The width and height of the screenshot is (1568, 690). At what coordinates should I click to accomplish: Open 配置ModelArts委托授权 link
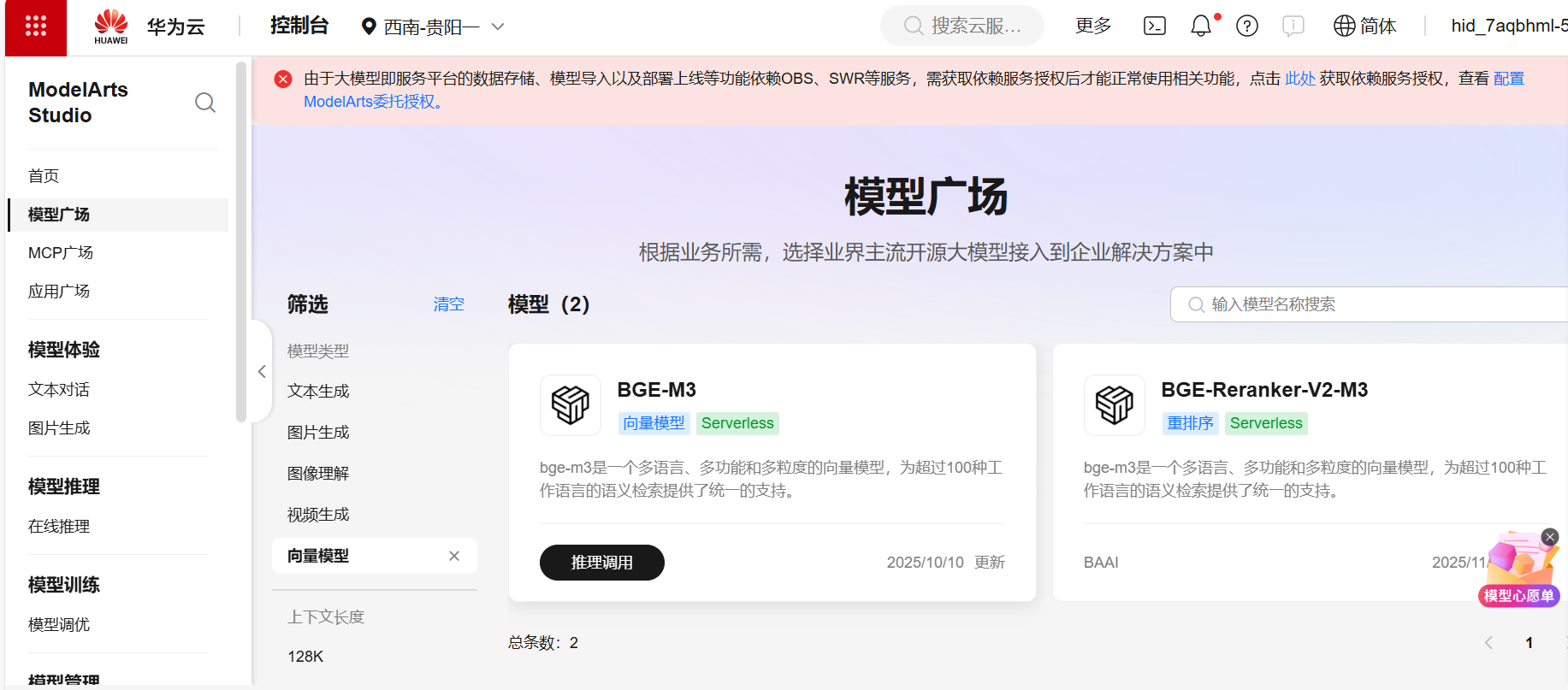point(373,102)
